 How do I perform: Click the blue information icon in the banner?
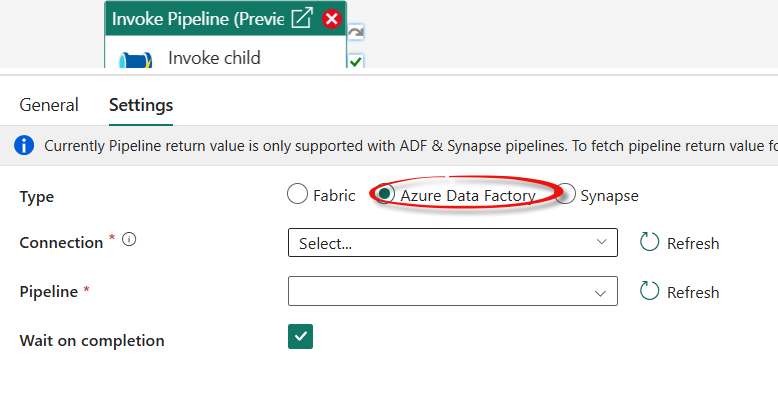click(24, 145)
